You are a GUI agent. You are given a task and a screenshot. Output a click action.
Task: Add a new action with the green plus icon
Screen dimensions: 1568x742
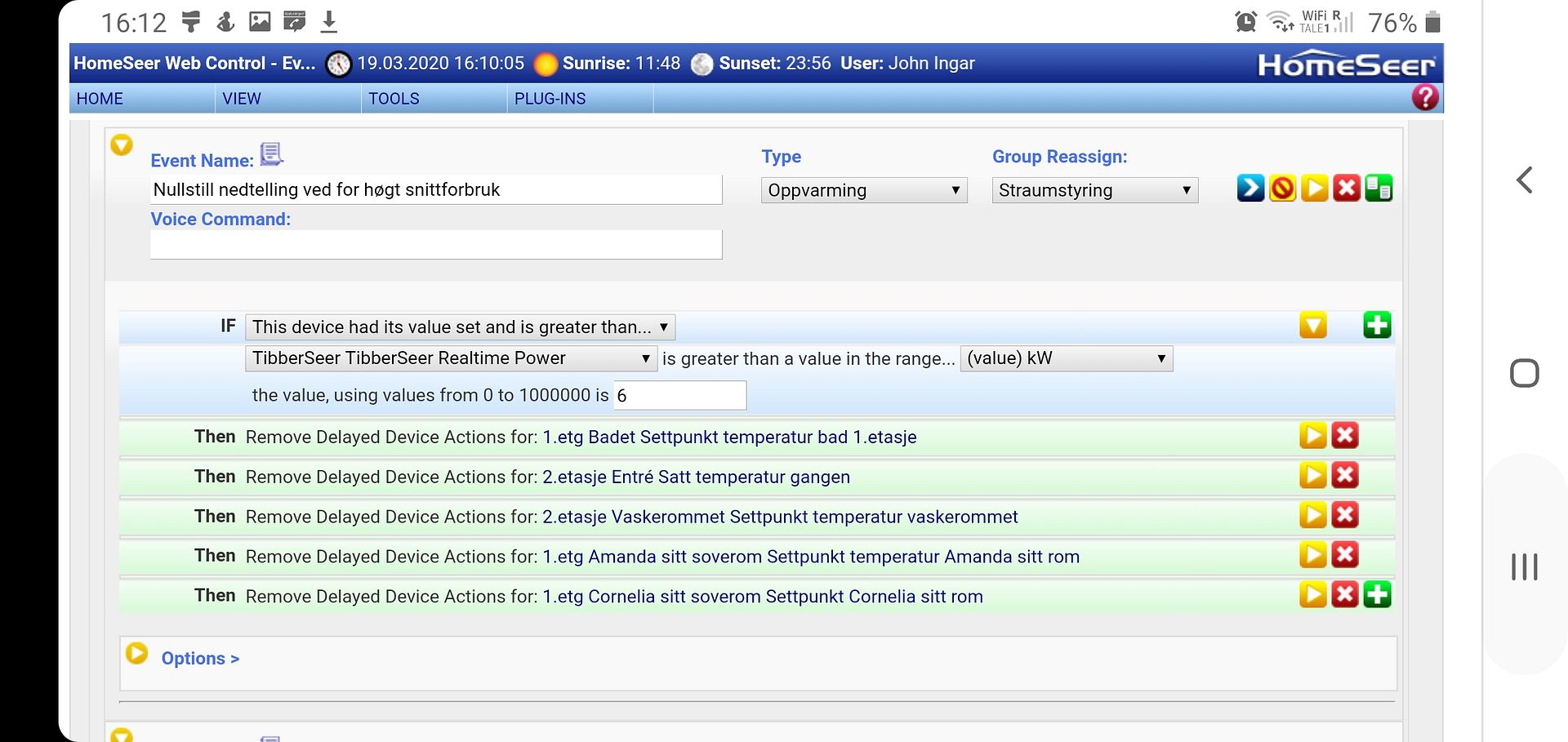tap(1377, 594)
